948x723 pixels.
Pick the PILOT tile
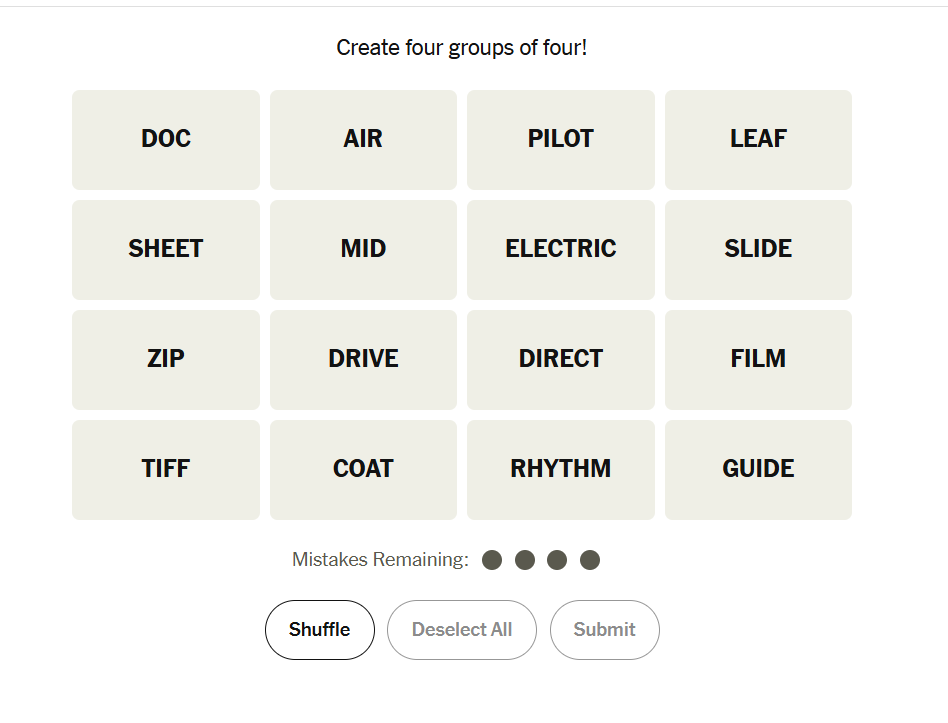561,140
